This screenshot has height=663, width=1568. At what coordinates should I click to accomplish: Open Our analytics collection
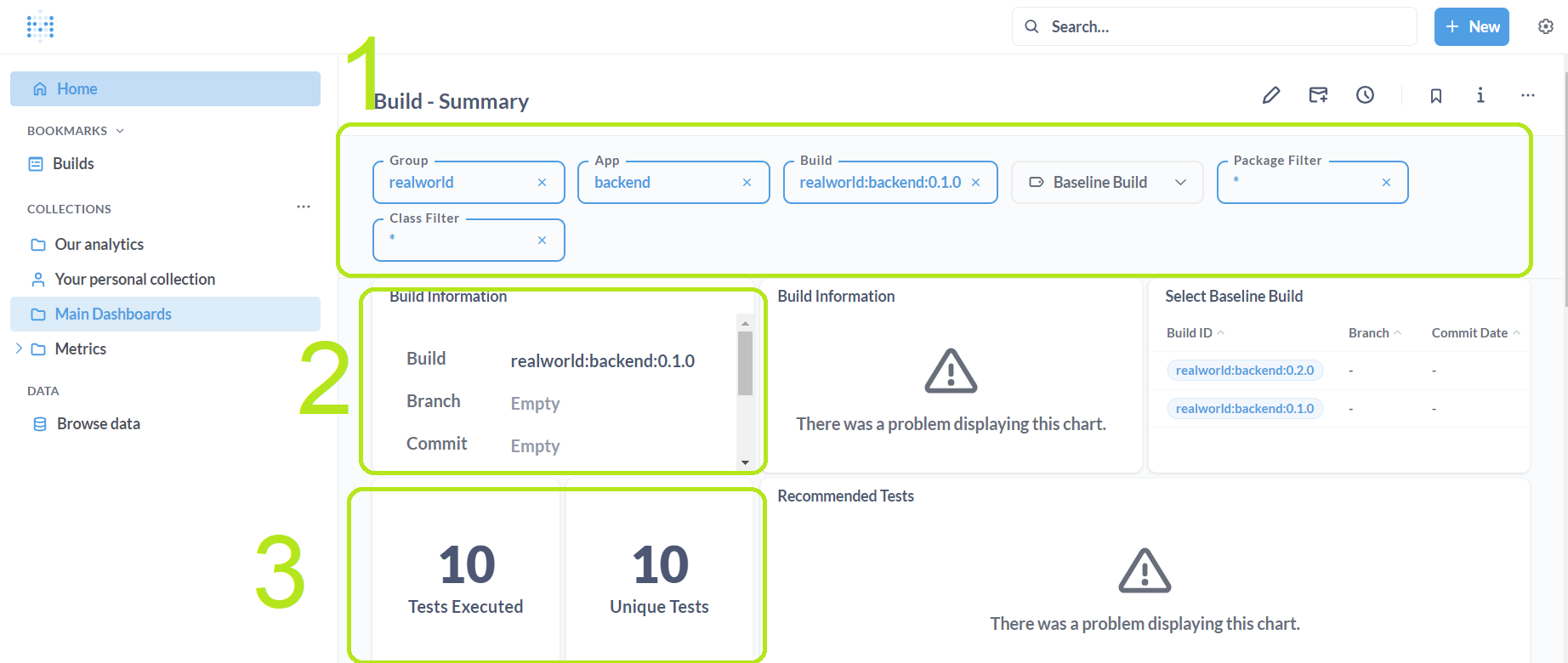(165, 245)
